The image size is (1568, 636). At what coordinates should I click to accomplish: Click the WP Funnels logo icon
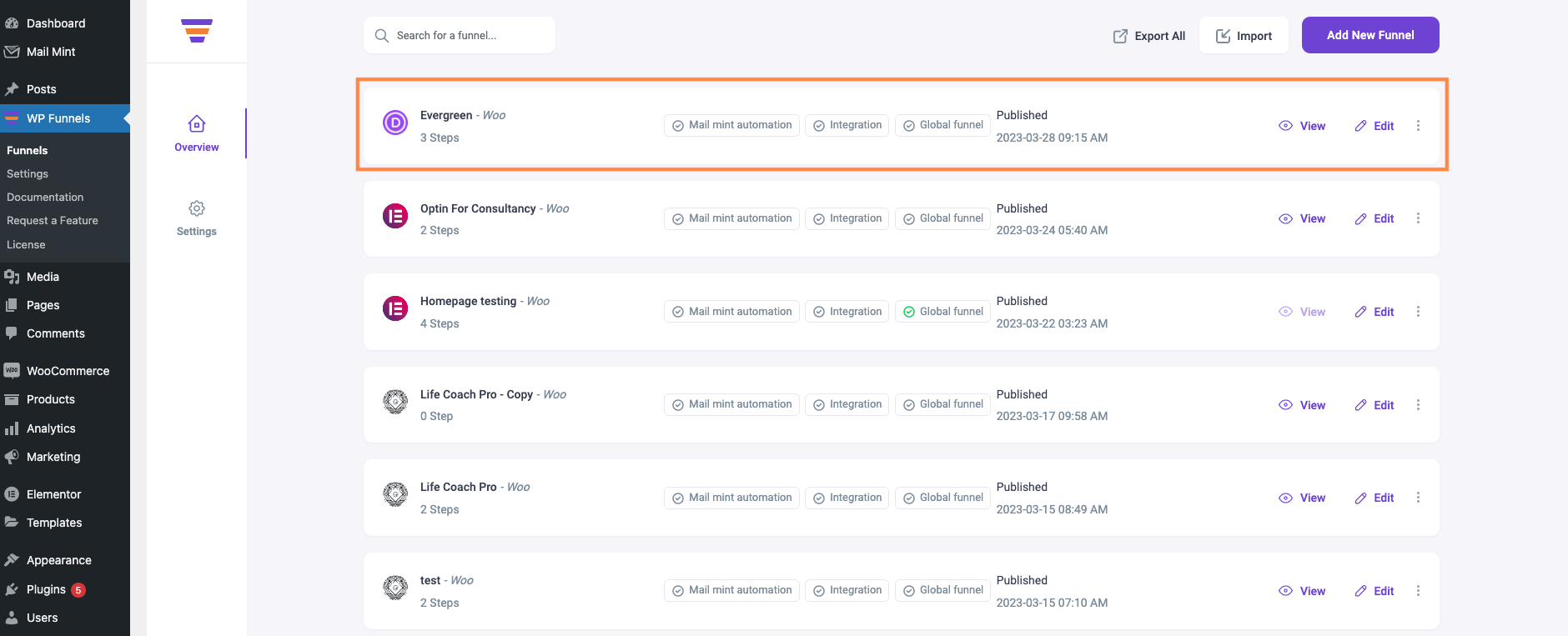(x=197, y=31)
